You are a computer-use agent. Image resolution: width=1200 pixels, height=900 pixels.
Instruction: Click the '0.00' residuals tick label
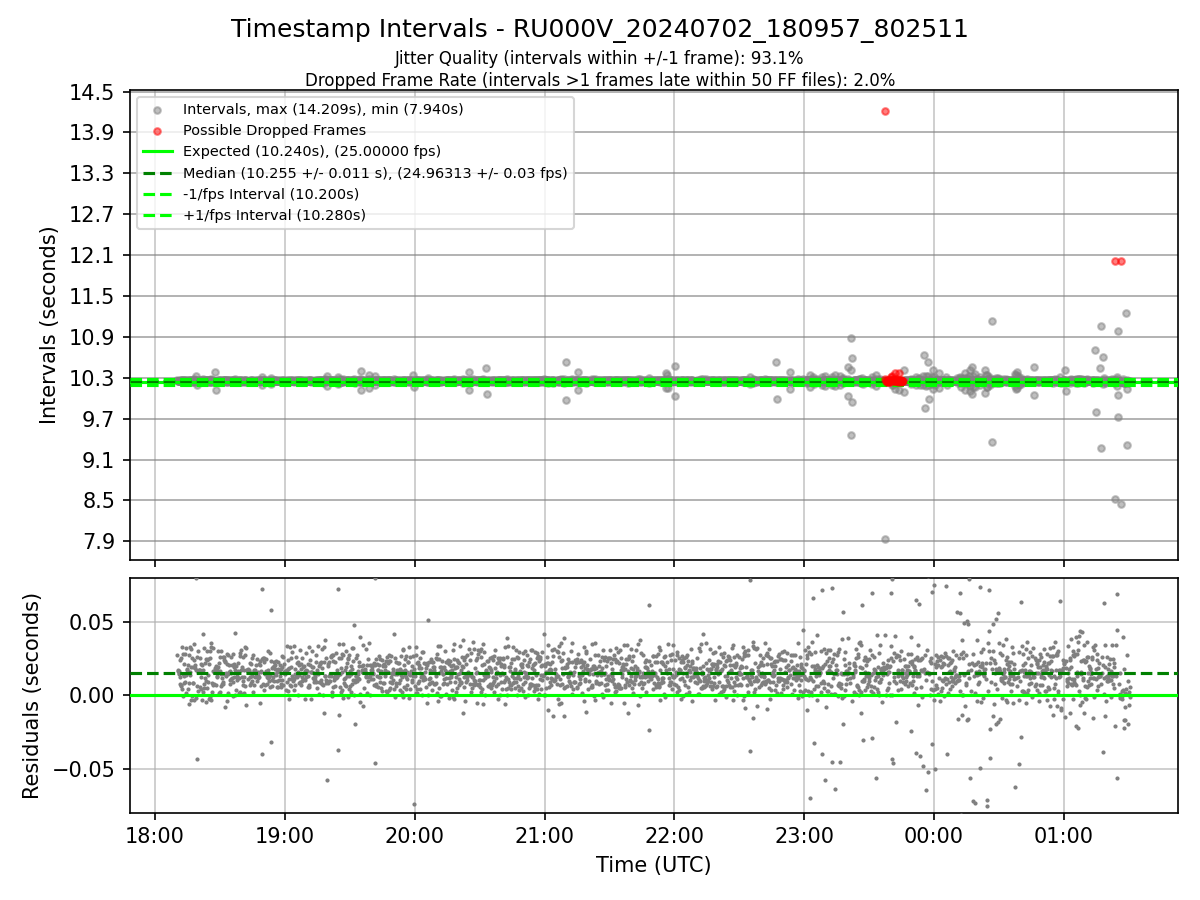pos(93,696)
